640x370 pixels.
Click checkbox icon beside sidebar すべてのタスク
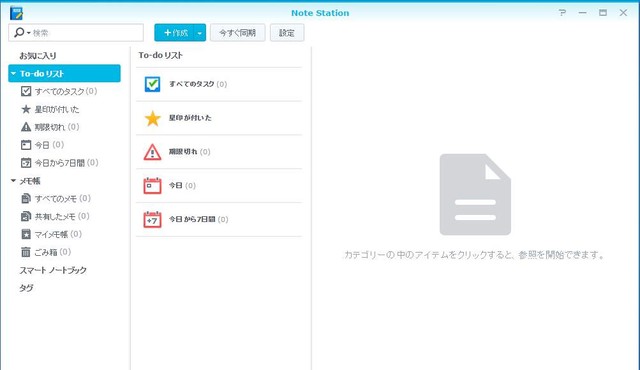(26, 91)
